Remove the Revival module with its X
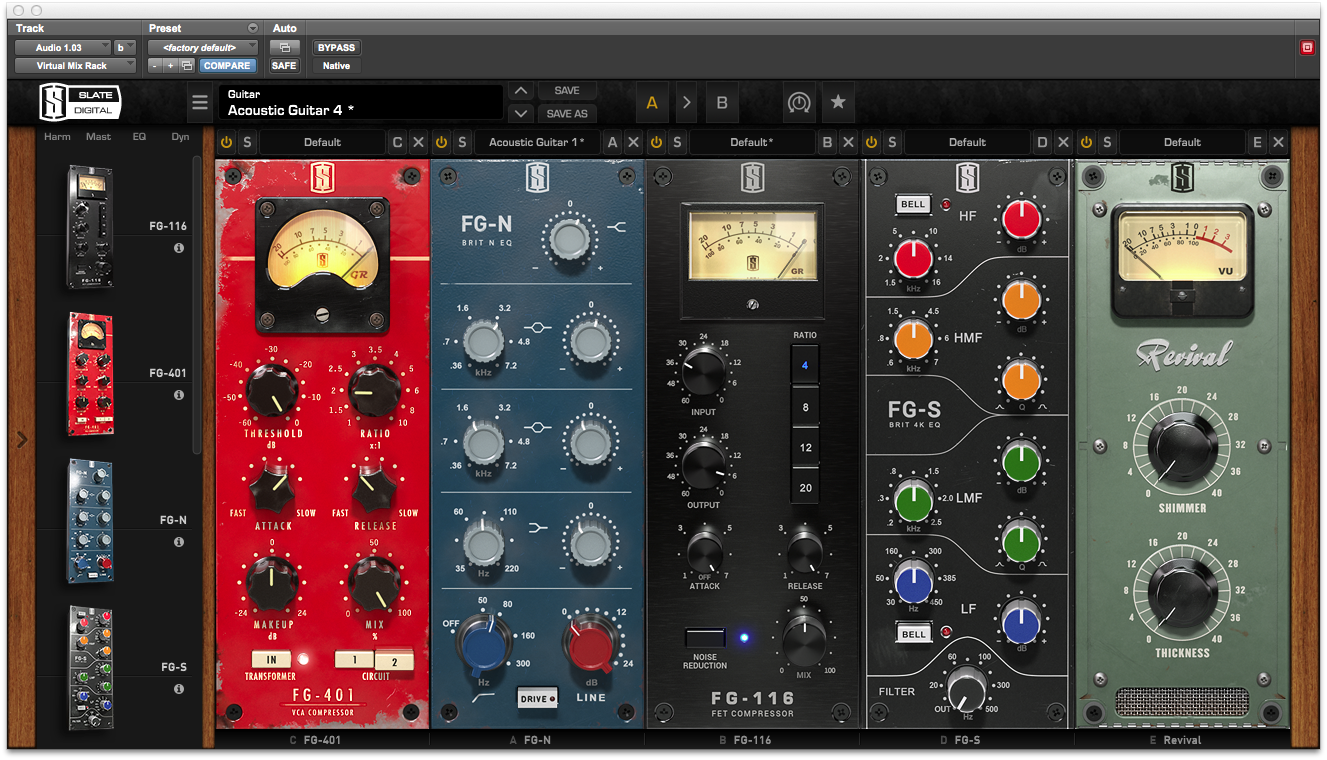The height and width of the screenshot is (760, 1327). tap(1278, 142)
